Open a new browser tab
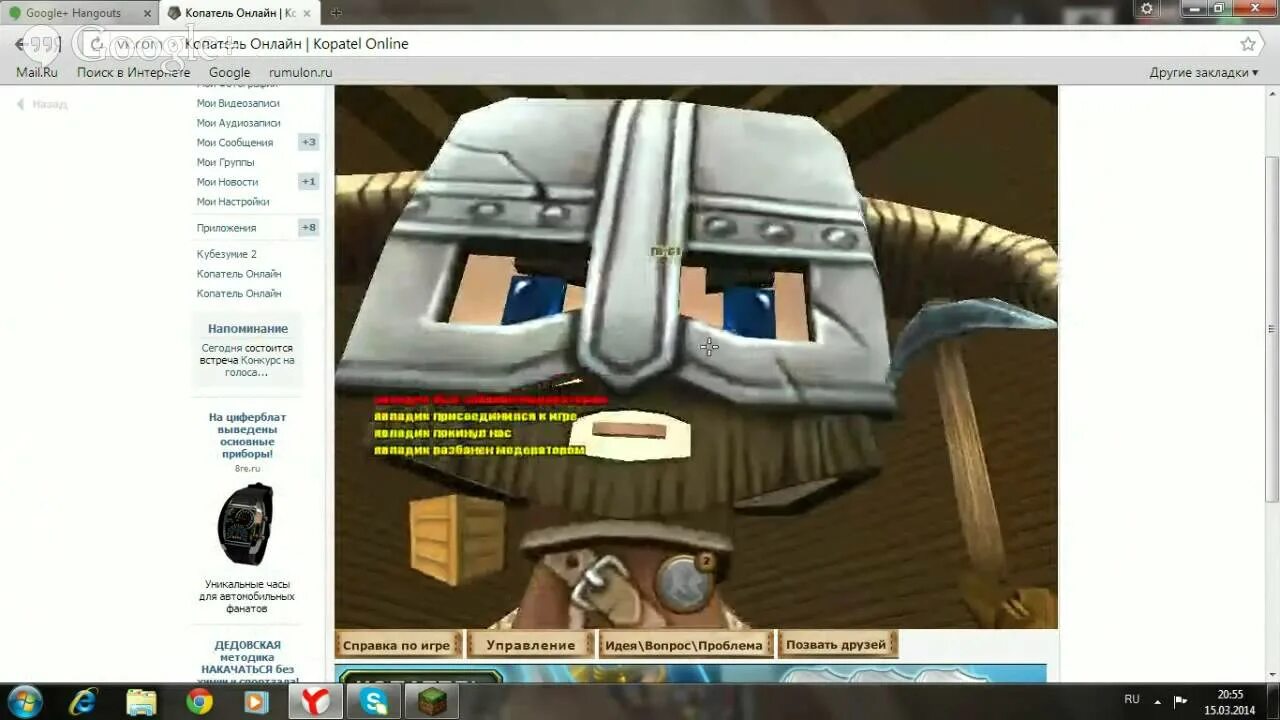This screenshot has height=720, width=1280. pos(336,13)
